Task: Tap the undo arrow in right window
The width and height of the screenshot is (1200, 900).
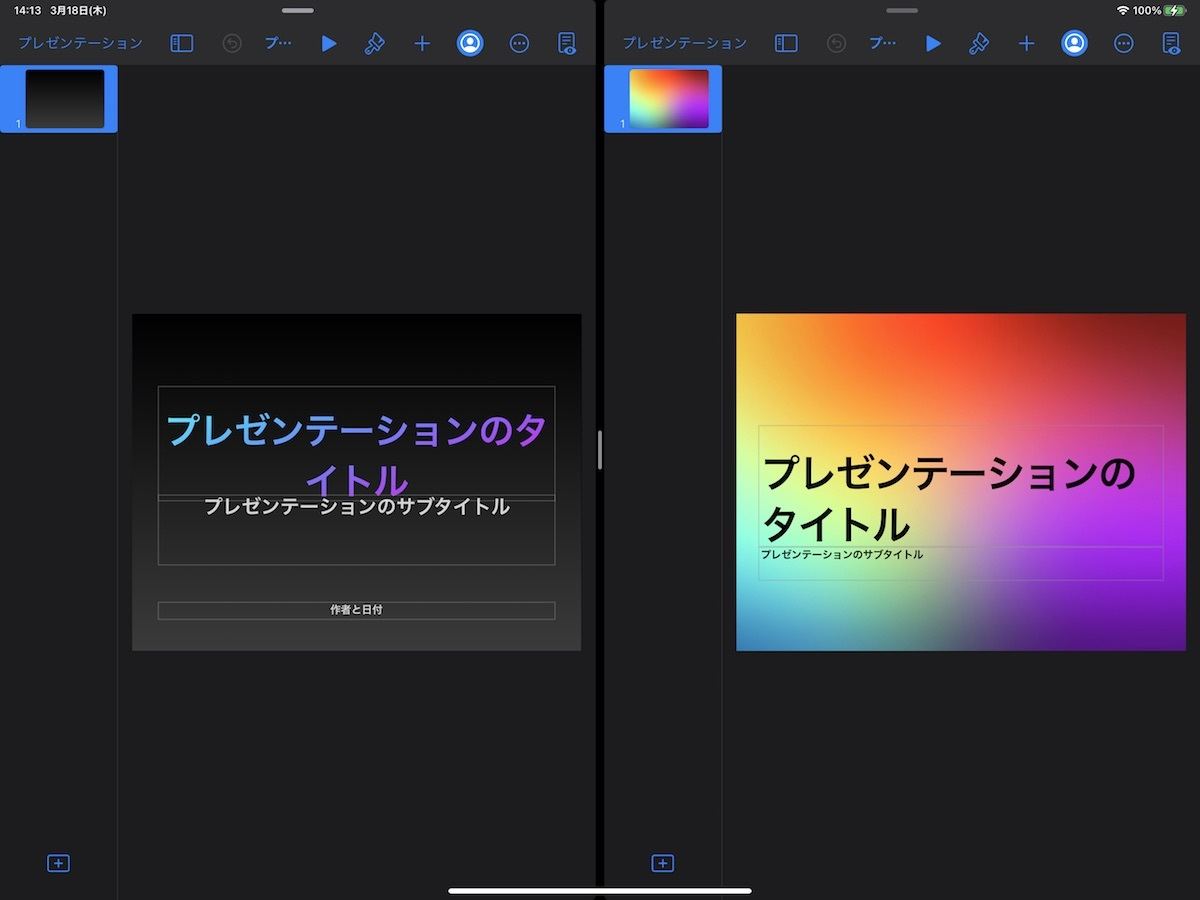Action: click(x=836, y=43)
